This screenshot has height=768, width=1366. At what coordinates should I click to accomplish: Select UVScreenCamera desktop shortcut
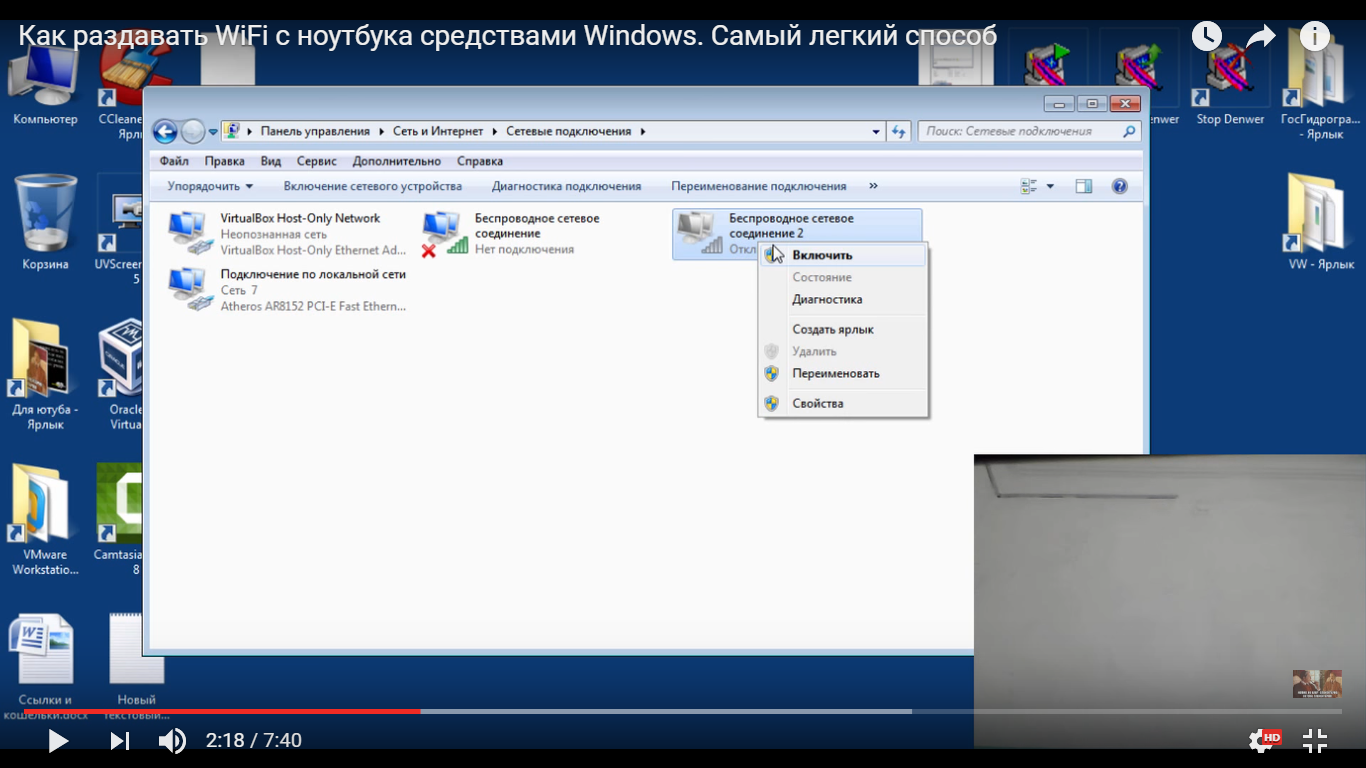pos(122,232)
